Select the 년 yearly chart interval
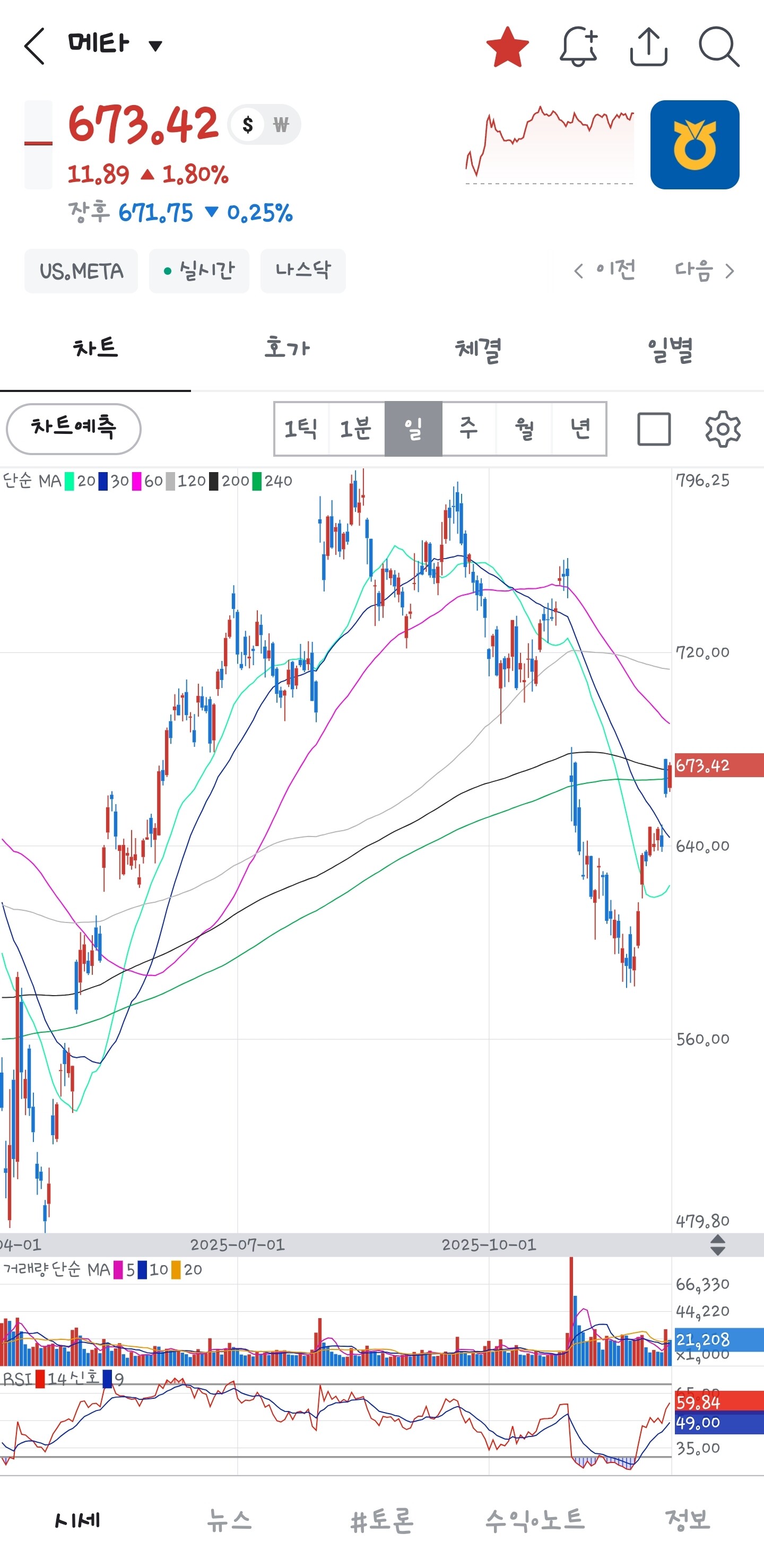This screenshot has width=764, height=1568. coord(579,429)
